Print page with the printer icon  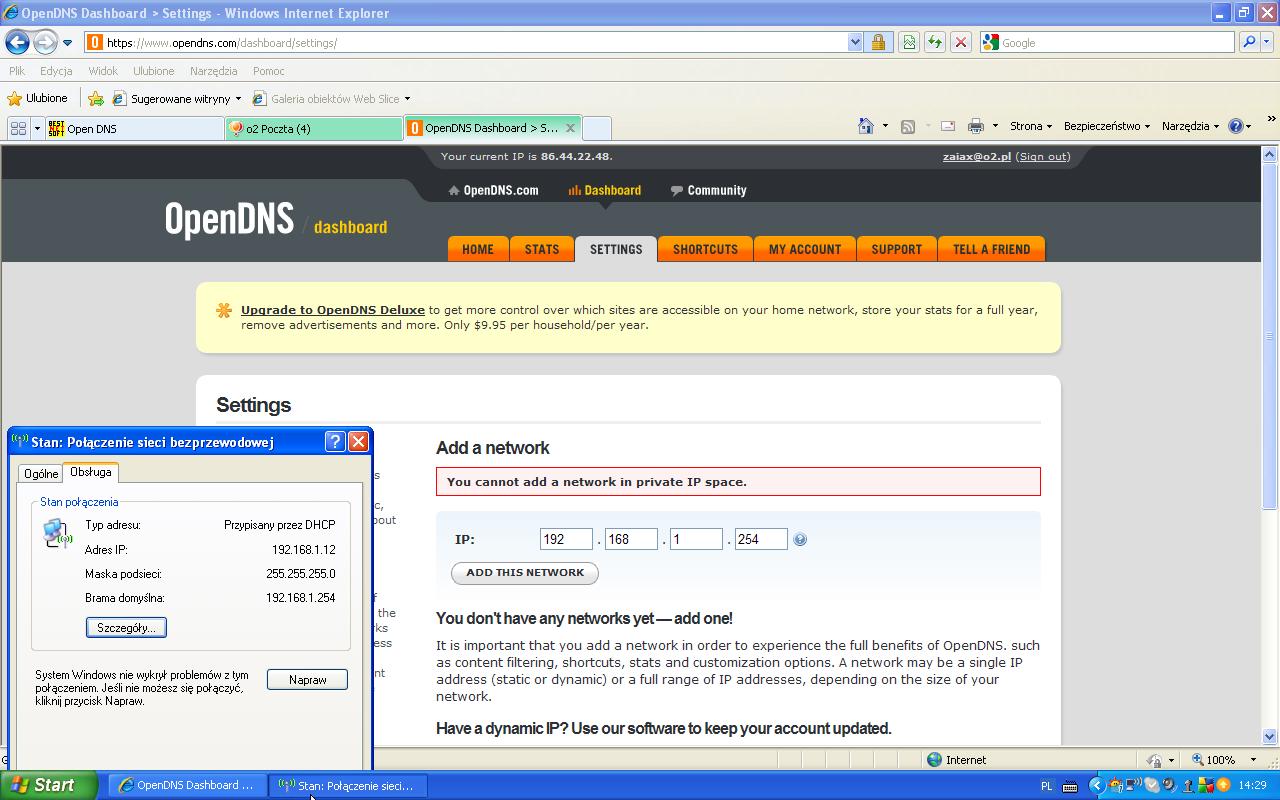point(976,126)
